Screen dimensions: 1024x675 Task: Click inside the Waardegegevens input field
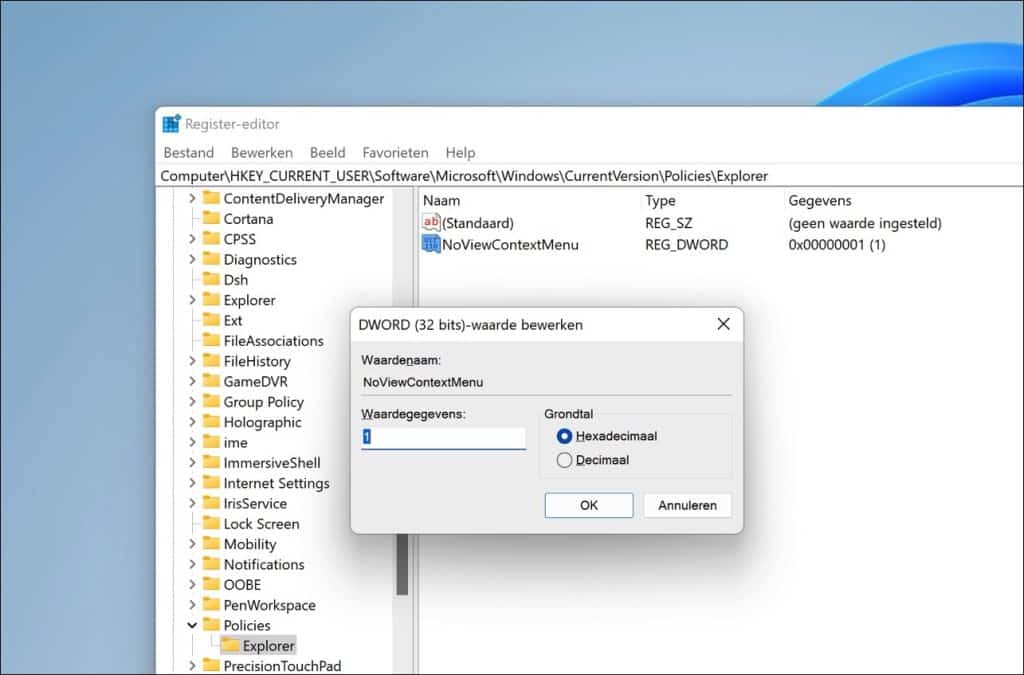click(x=443, y=437)
